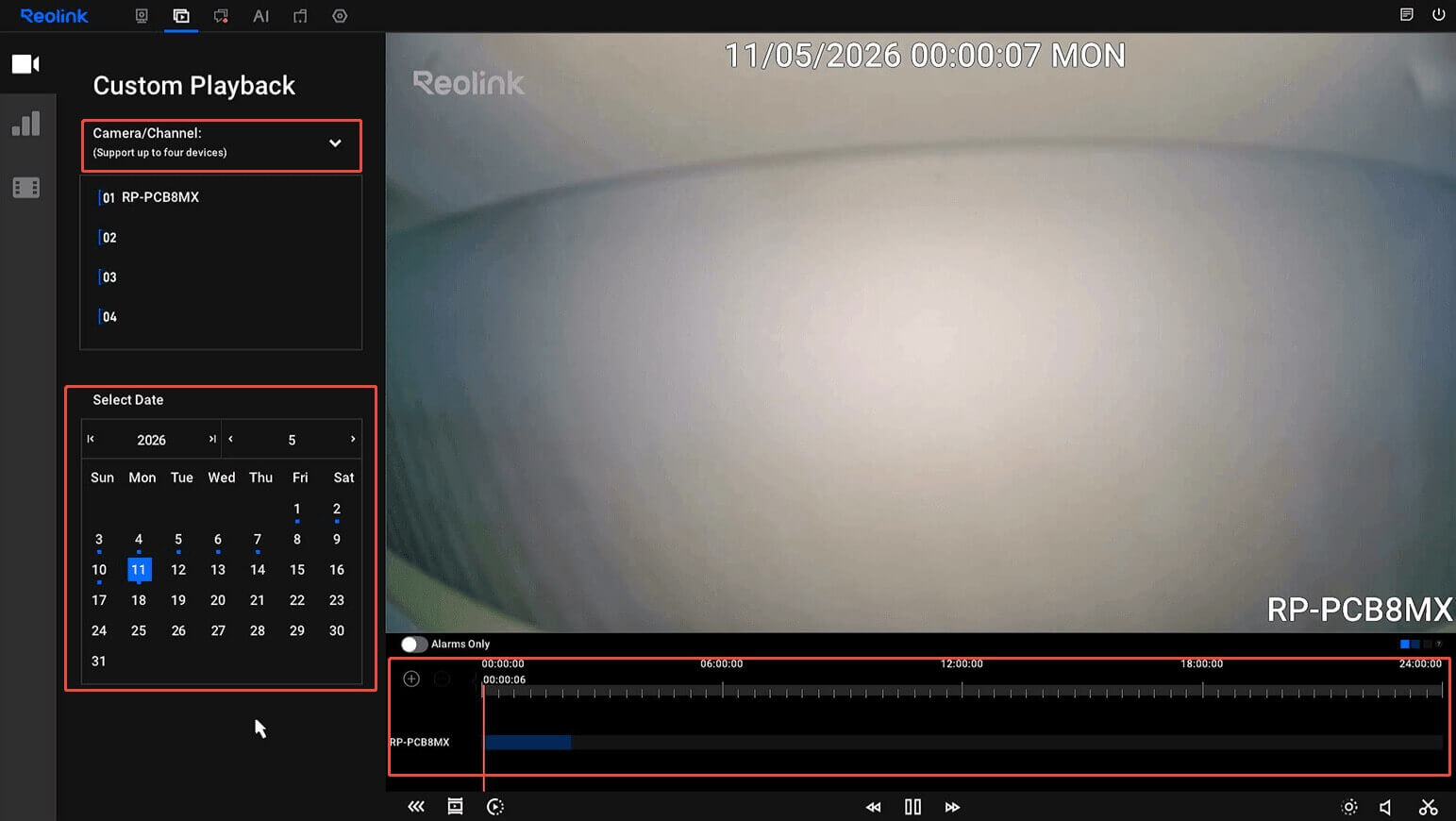Select May 4 in calendar

coord(139,540)
